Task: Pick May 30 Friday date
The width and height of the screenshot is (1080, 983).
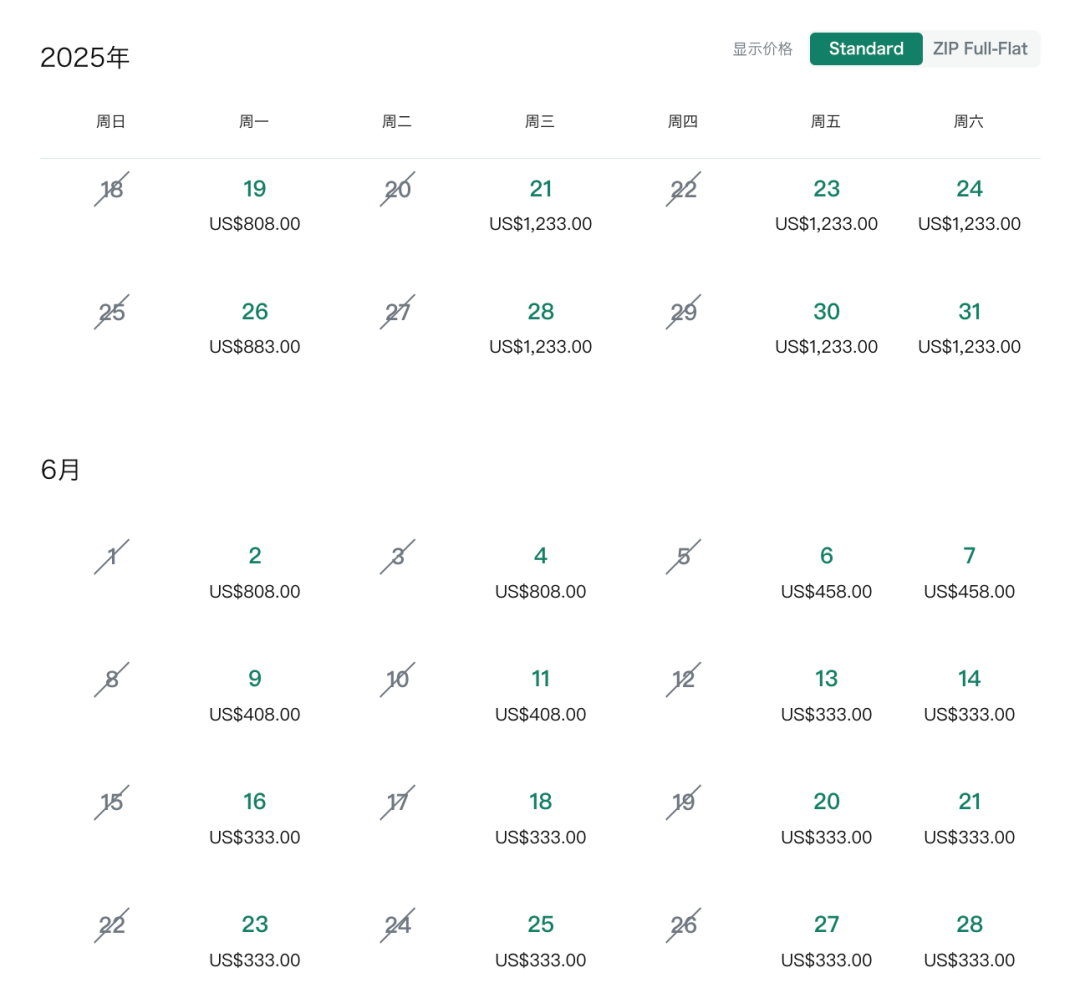Action: (827, 327)
